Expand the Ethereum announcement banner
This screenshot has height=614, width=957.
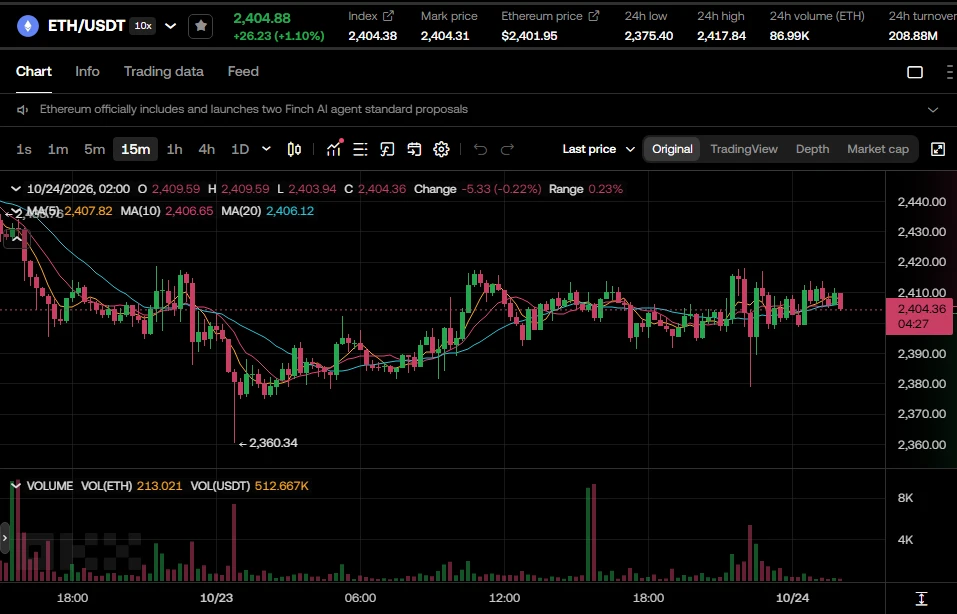pos(933,110)
